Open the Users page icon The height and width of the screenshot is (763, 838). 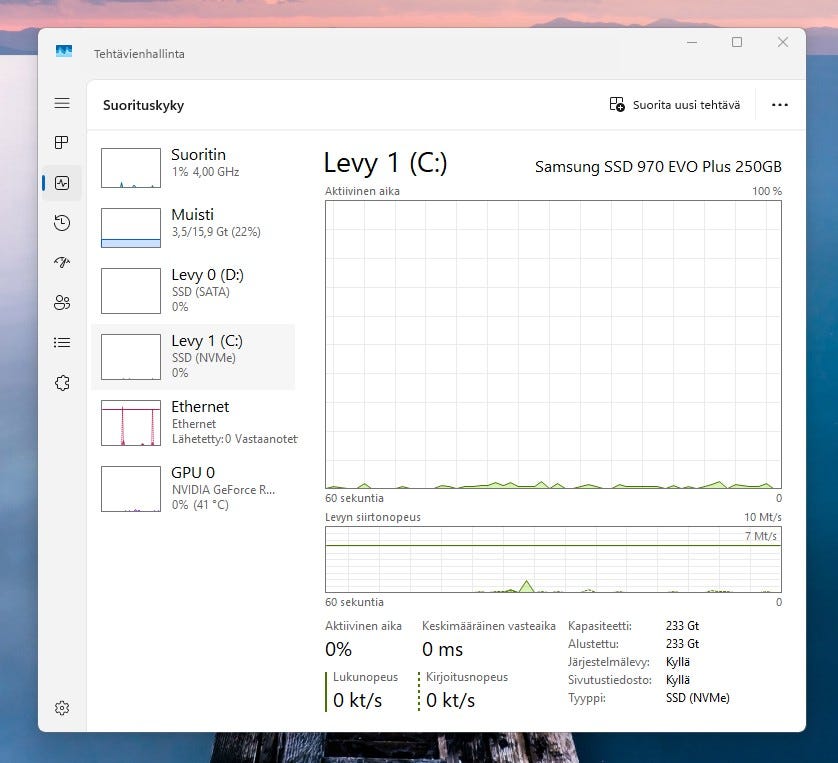tap(62, 302)
